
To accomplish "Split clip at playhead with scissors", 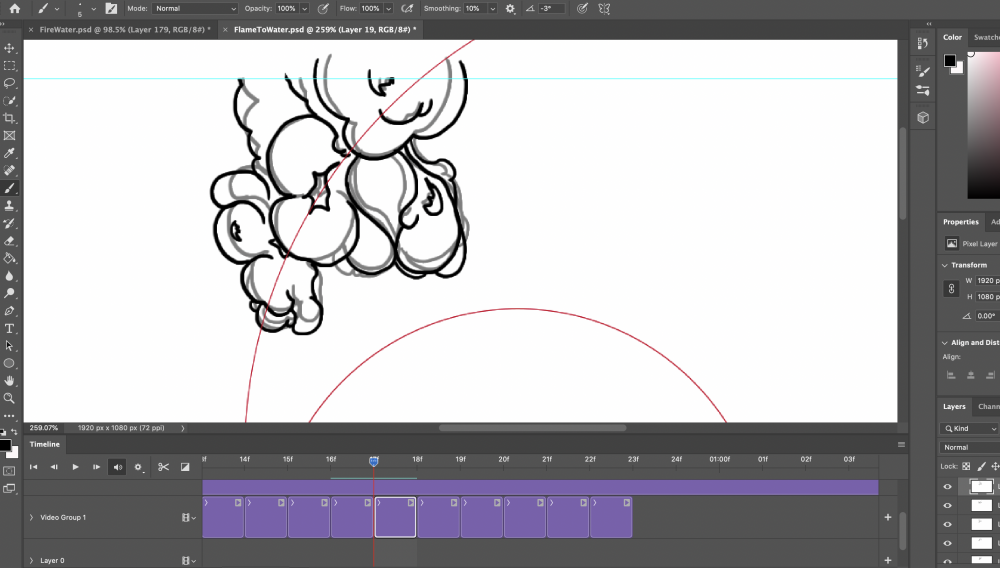I will click(164, 467).
